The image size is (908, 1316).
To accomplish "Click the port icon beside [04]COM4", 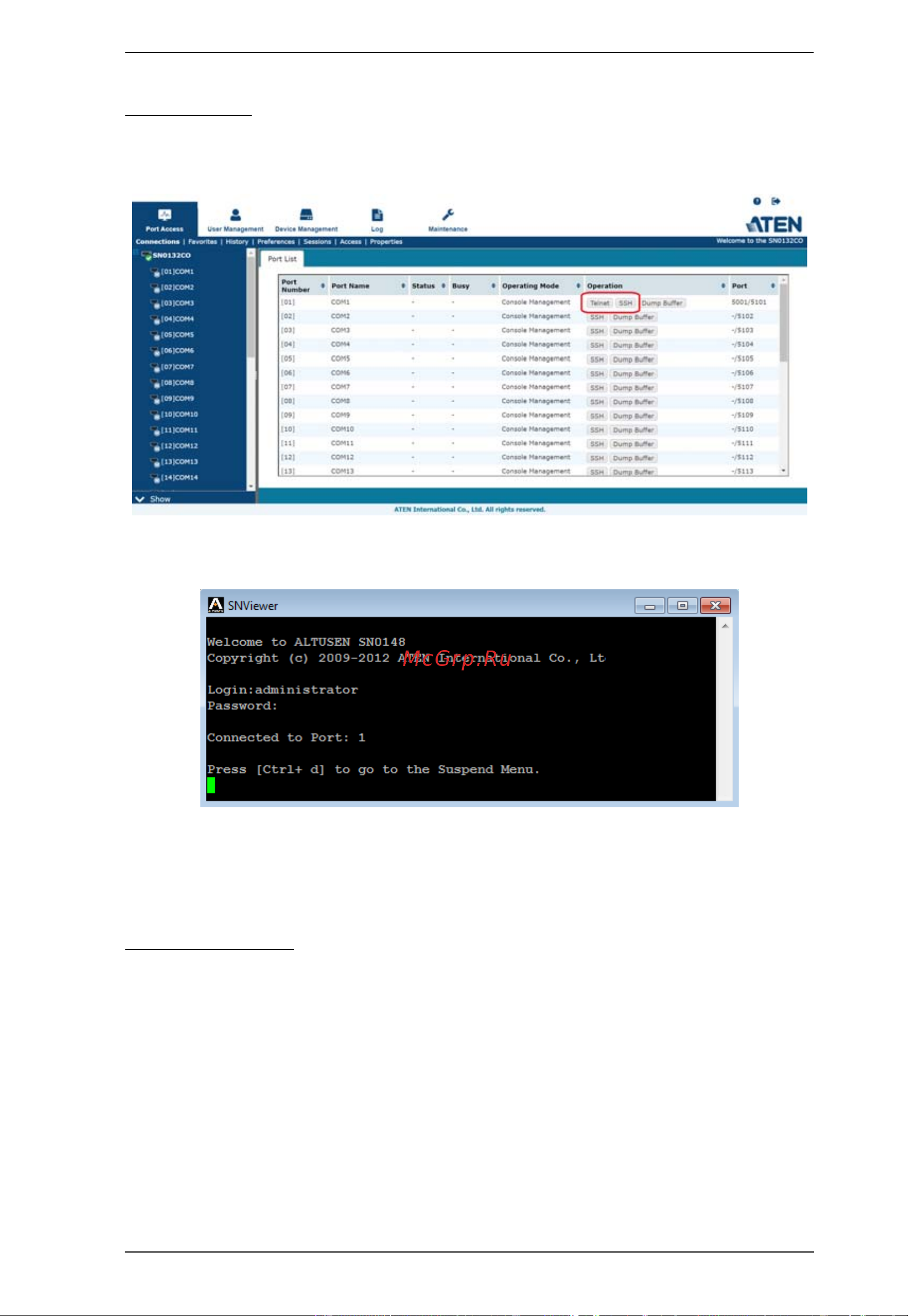I will 155,319.
